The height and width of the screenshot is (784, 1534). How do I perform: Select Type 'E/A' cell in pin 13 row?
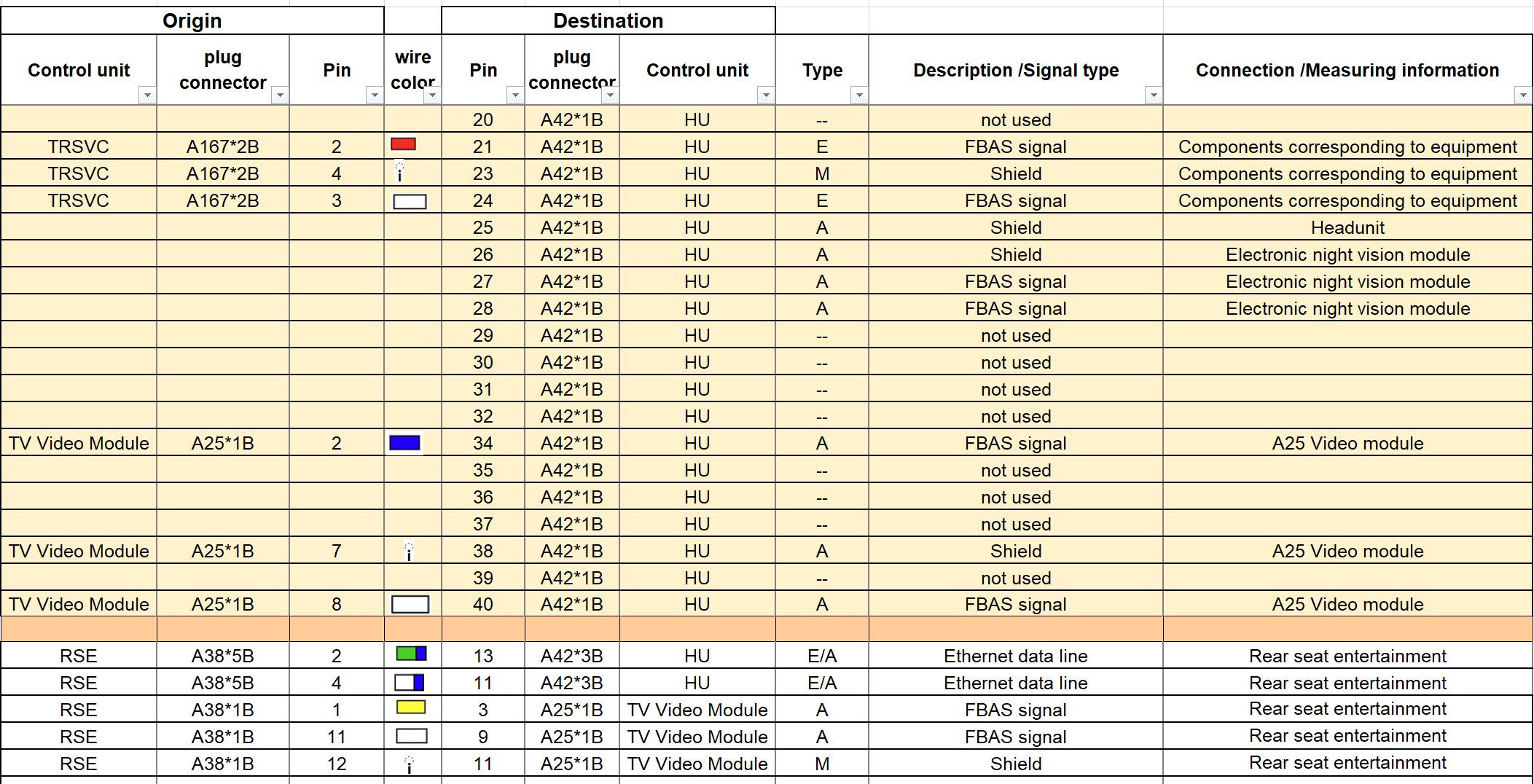[822, 656]
